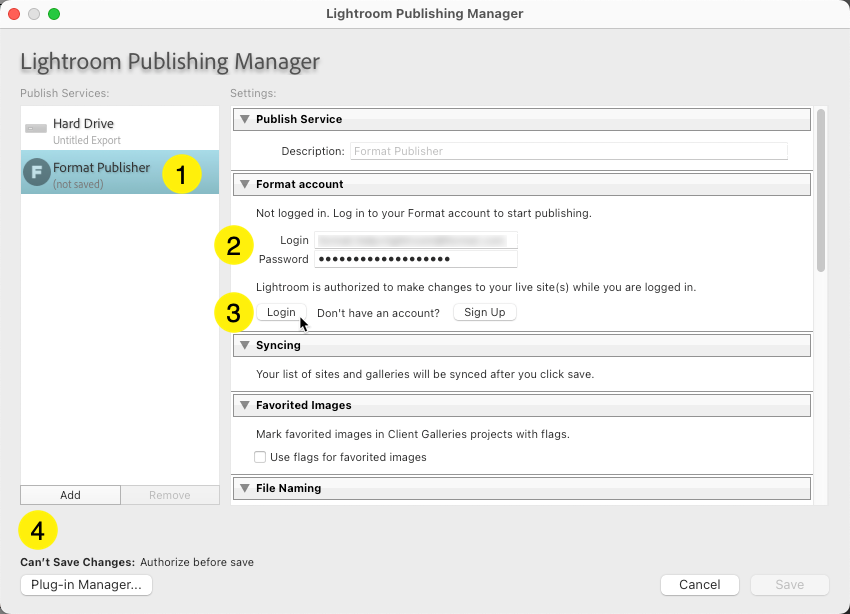Image resolution: width=850 pixels, height=614 pixels.
Task: Click the red window close button
Action: click(15, 14)
